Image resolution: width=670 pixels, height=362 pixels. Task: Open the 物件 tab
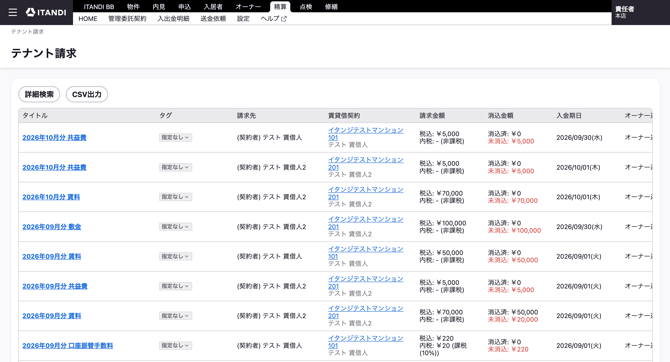point(133,6)
